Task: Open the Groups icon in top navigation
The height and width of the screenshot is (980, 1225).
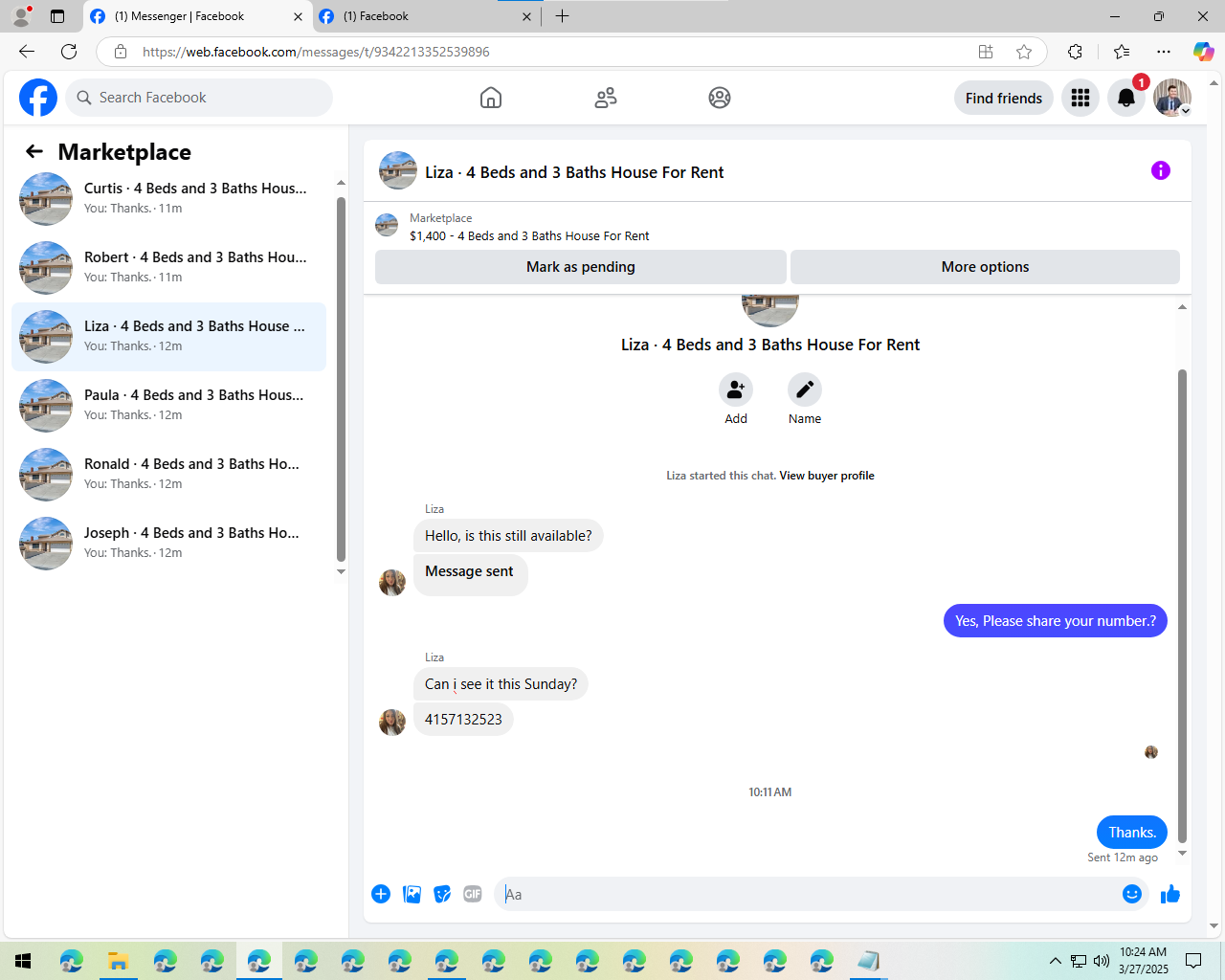Action: pos(720,98)
